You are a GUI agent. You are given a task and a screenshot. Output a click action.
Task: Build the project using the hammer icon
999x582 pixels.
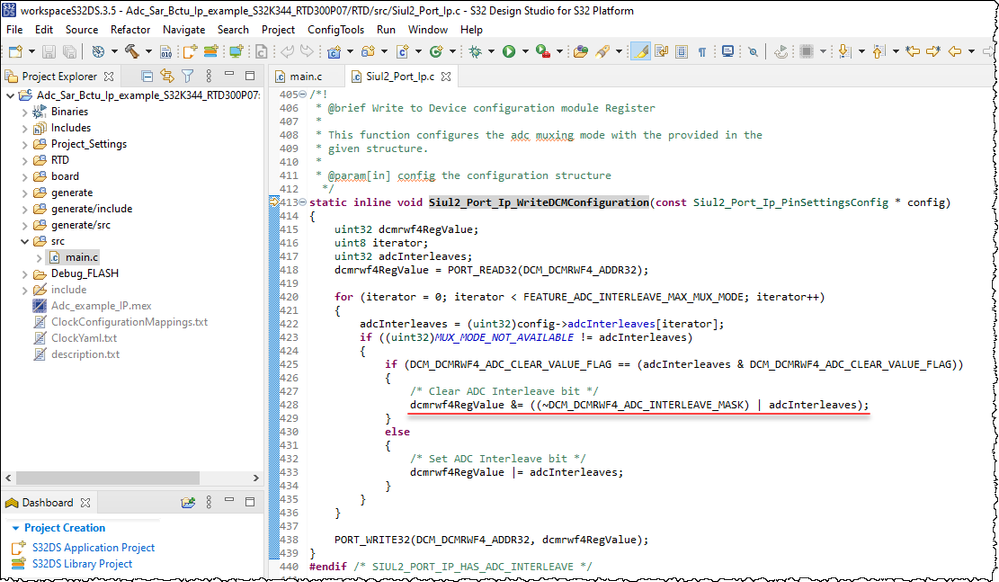click(132, 51)
